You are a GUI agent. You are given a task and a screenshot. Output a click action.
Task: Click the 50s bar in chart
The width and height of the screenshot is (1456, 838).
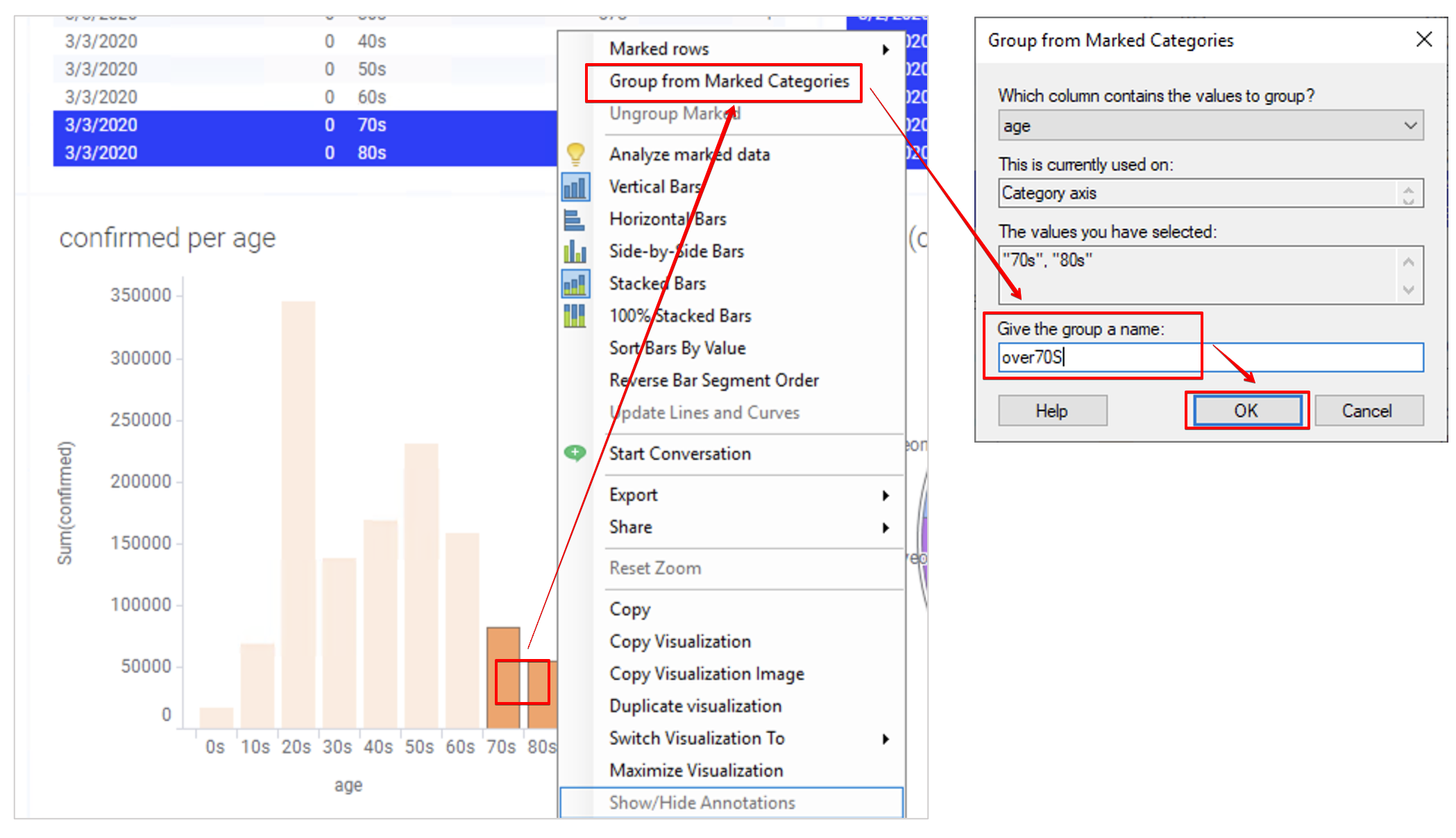[421, 585]
